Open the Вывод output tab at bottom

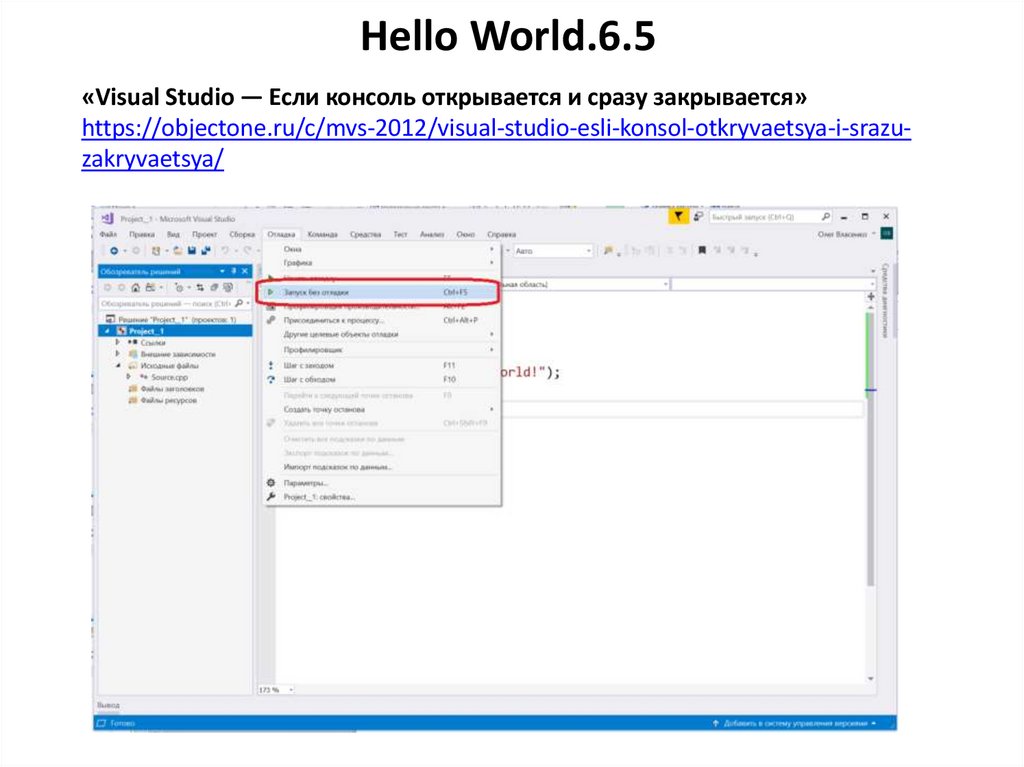[108, 705]
